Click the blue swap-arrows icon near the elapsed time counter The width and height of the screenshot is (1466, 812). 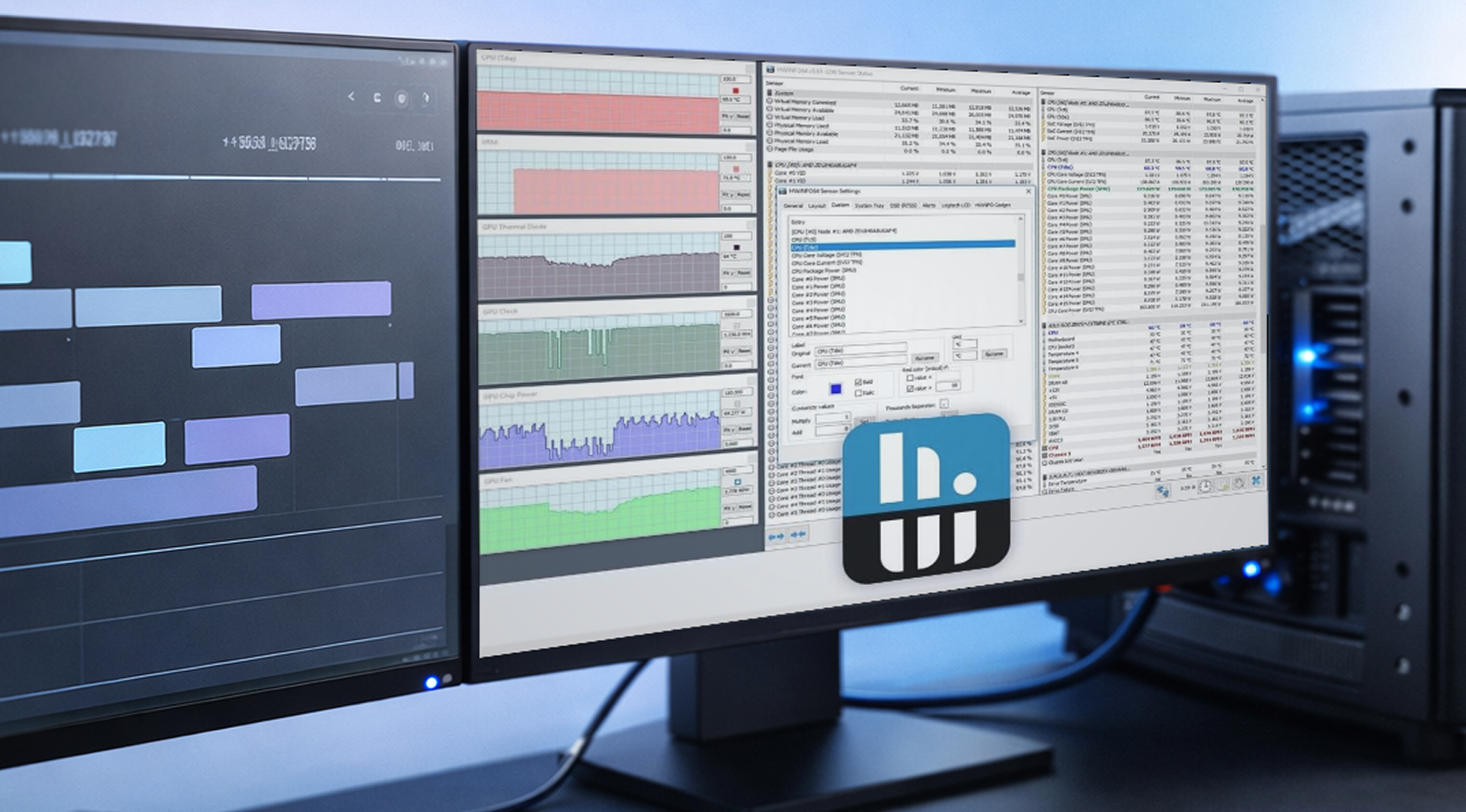click(1162, 492)
